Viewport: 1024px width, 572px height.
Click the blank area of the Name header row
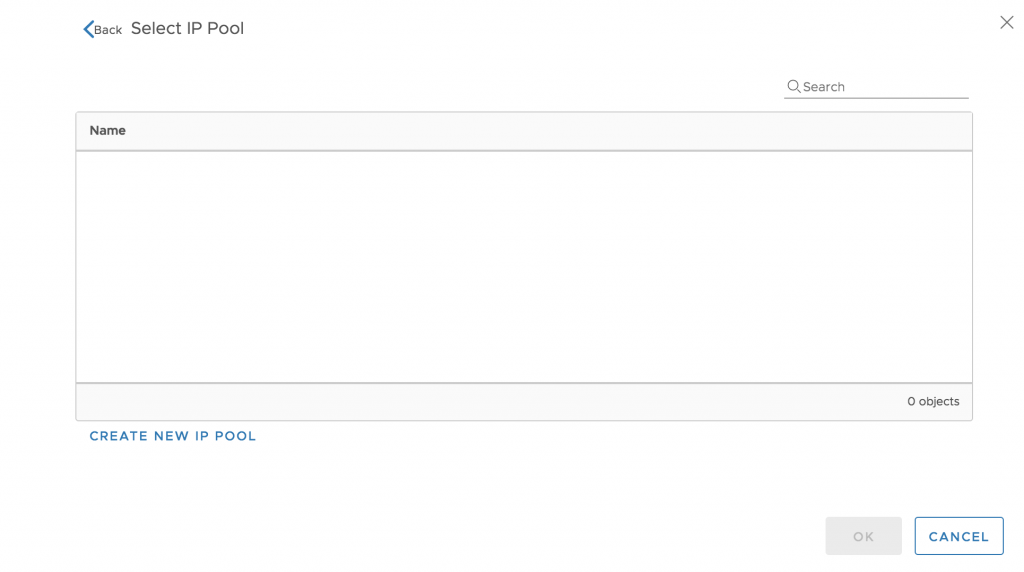coord(549,131)
